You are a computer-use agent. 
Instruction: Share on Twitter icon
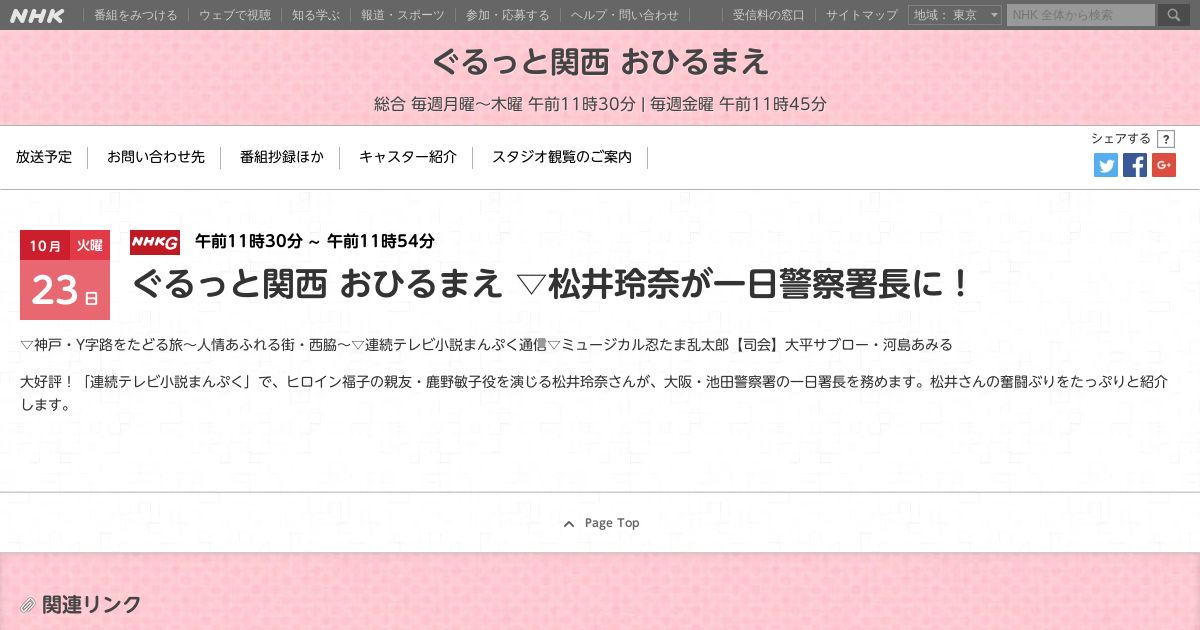click(x=1106, y=165)
